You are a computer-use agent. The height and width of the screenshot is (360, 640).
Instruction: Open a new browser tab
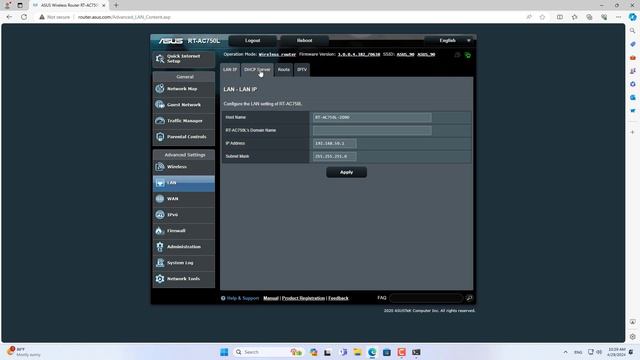[116, 5]
